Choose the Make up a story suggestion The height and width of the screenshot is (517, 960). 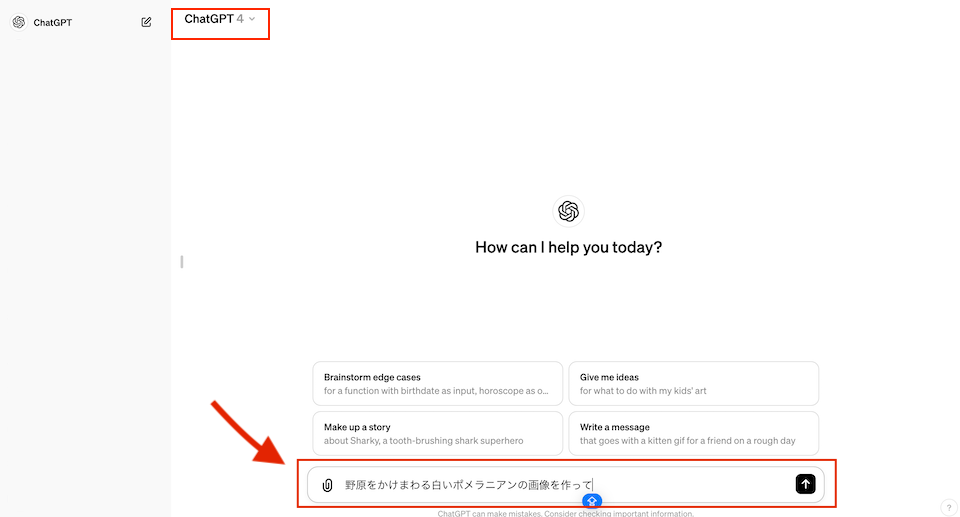[437, 433]
